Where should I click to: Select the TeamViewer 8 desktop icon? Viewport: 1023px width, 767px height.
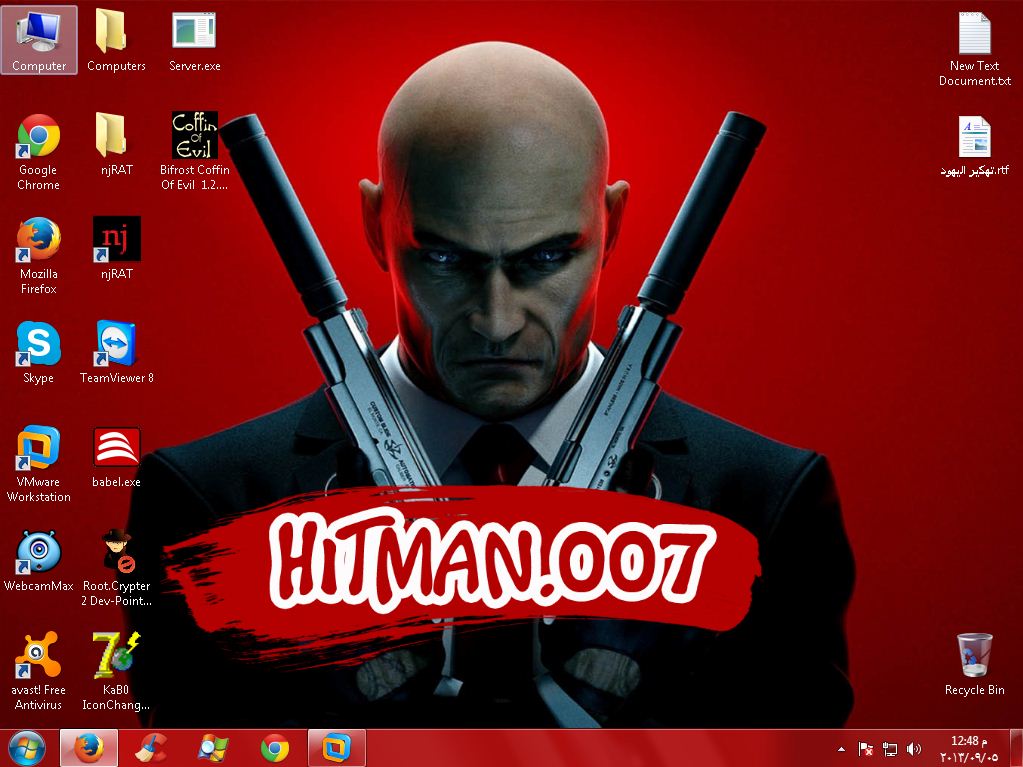click(116, 345)
